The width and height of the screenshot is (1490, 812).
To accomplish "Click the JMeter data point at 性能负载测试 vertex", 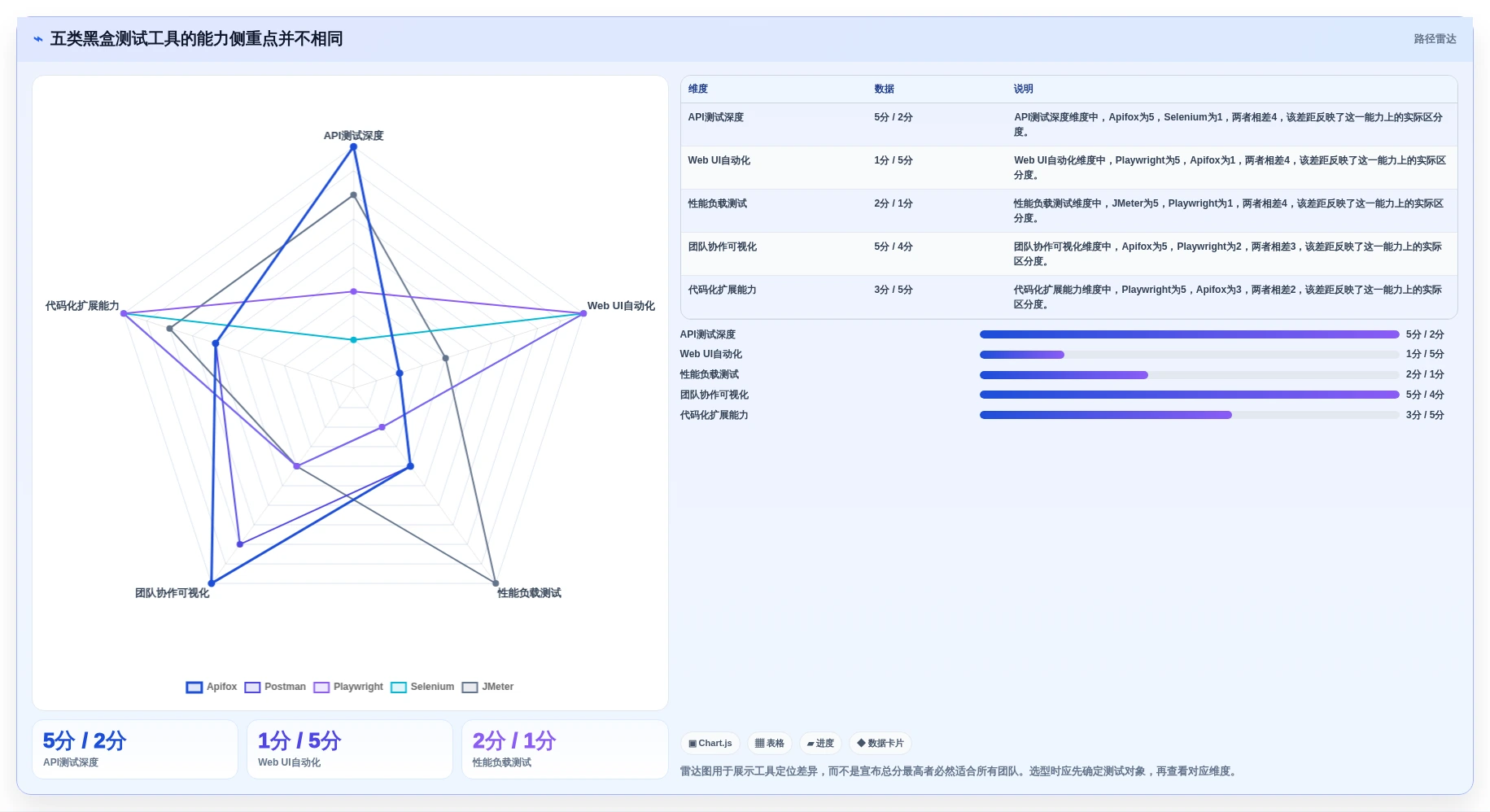I will click(x=496, y=583).
